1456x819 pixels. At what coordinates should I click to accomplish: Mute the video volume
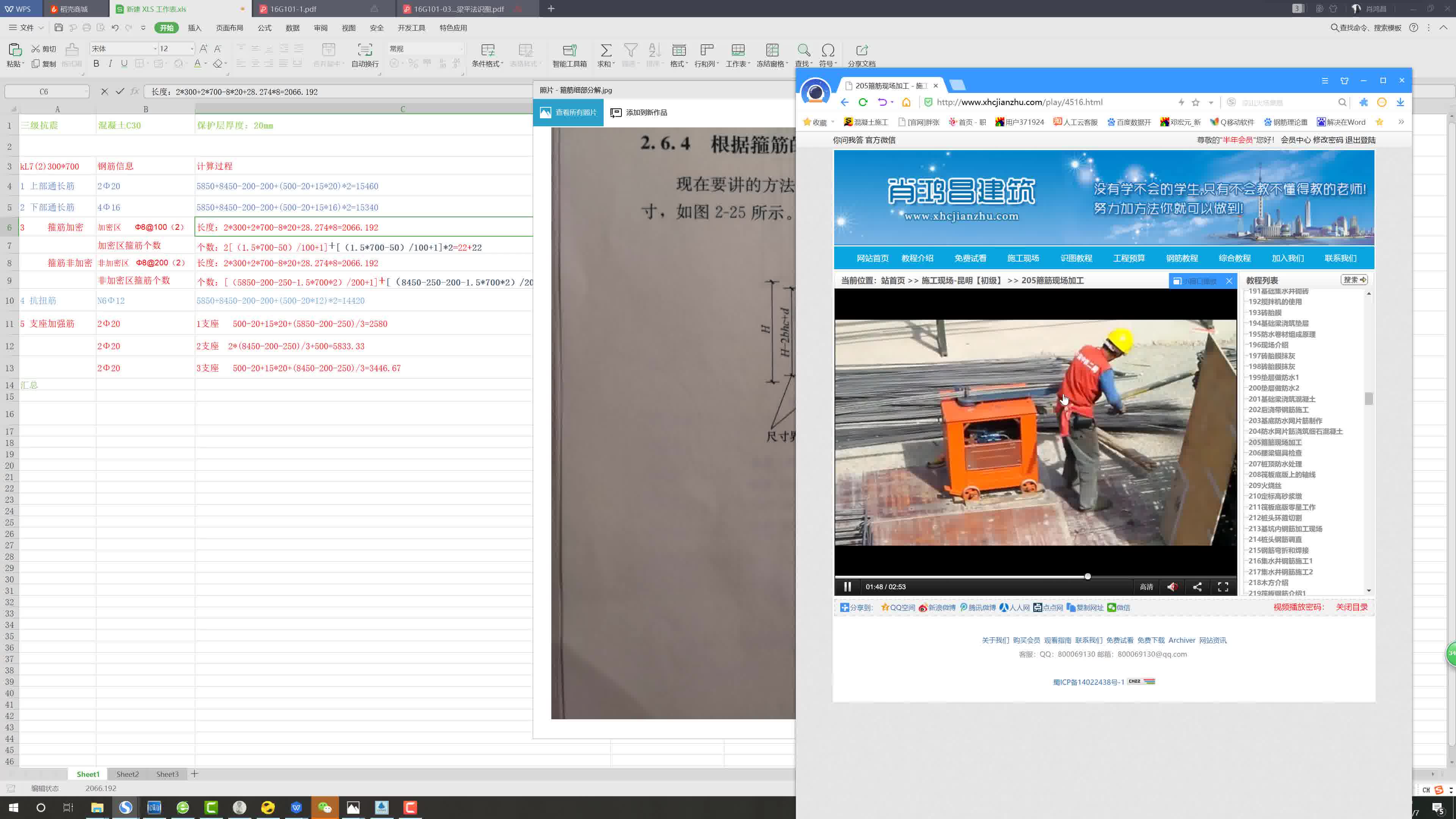coord(1172,587)
